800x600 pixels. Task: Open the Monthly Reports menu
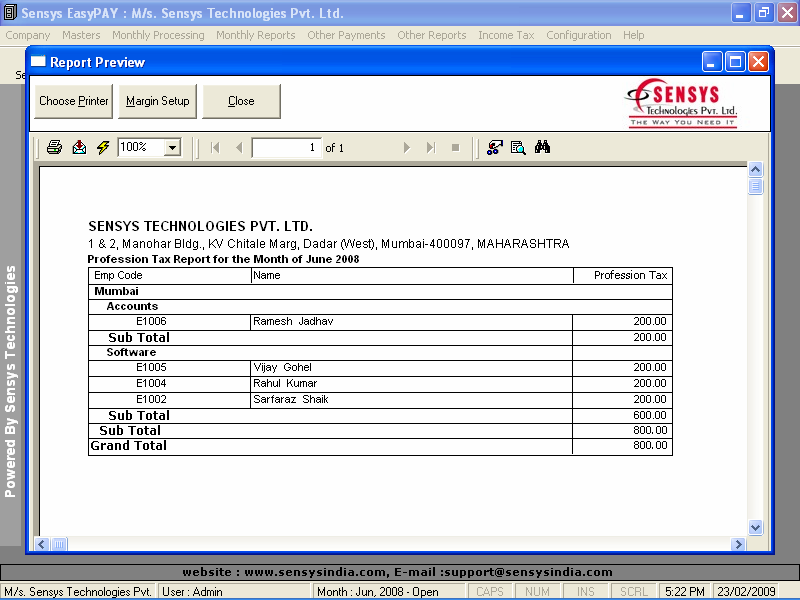(256, 35)
